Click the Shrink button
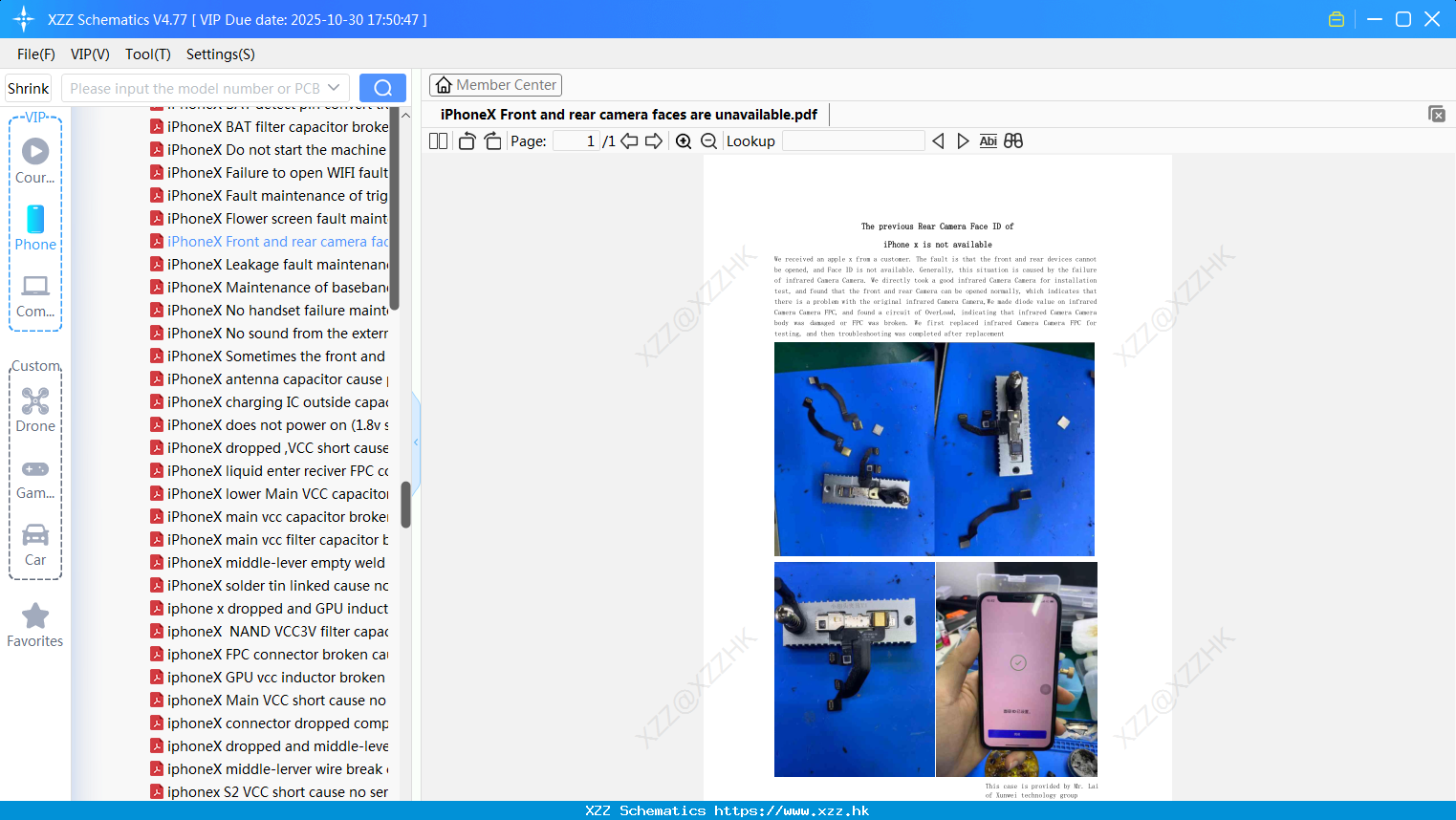1456x820 pixels. [x=28, y=88]
